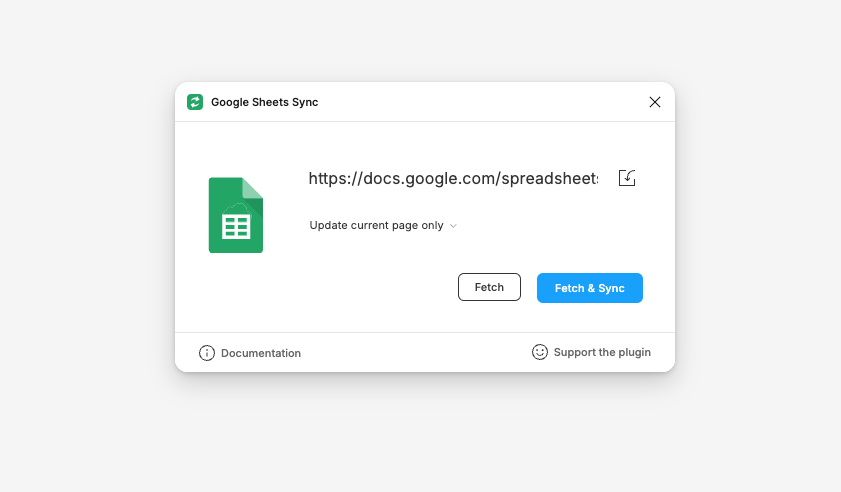Screen dimensions: 841x492
Task: Click the "Google Sheets Sync" title text
Action: point(264,102)
